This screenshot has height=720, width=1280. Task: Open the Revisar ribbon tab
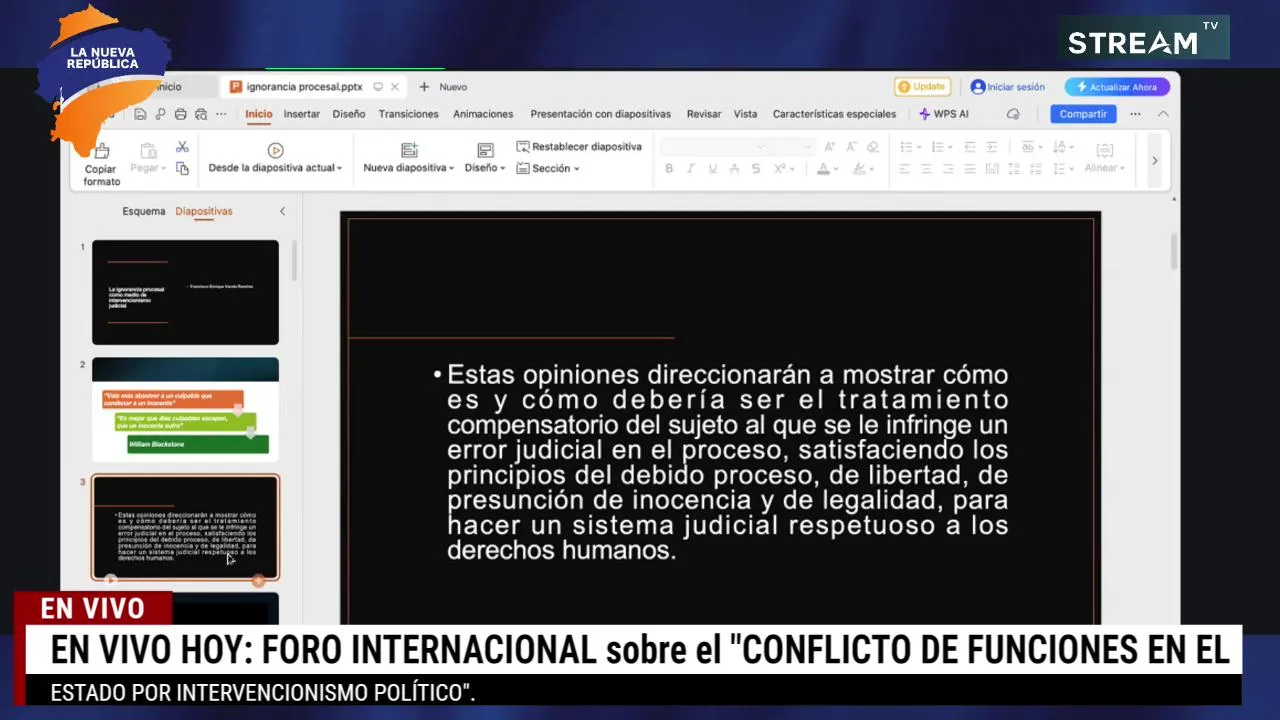(x=703, y=114)
